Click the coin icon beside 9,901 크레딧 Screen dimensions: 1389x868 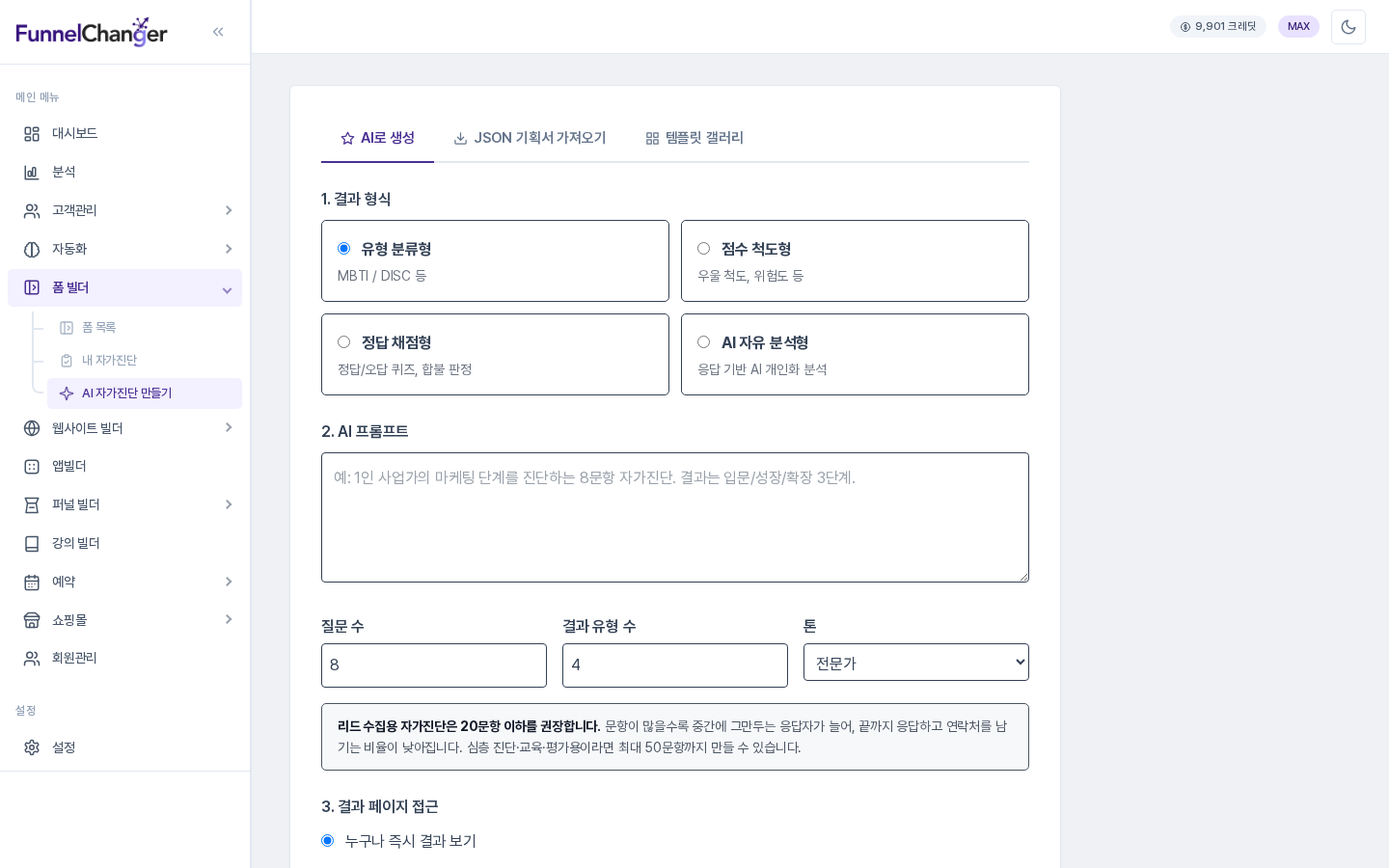[1185, 27]
